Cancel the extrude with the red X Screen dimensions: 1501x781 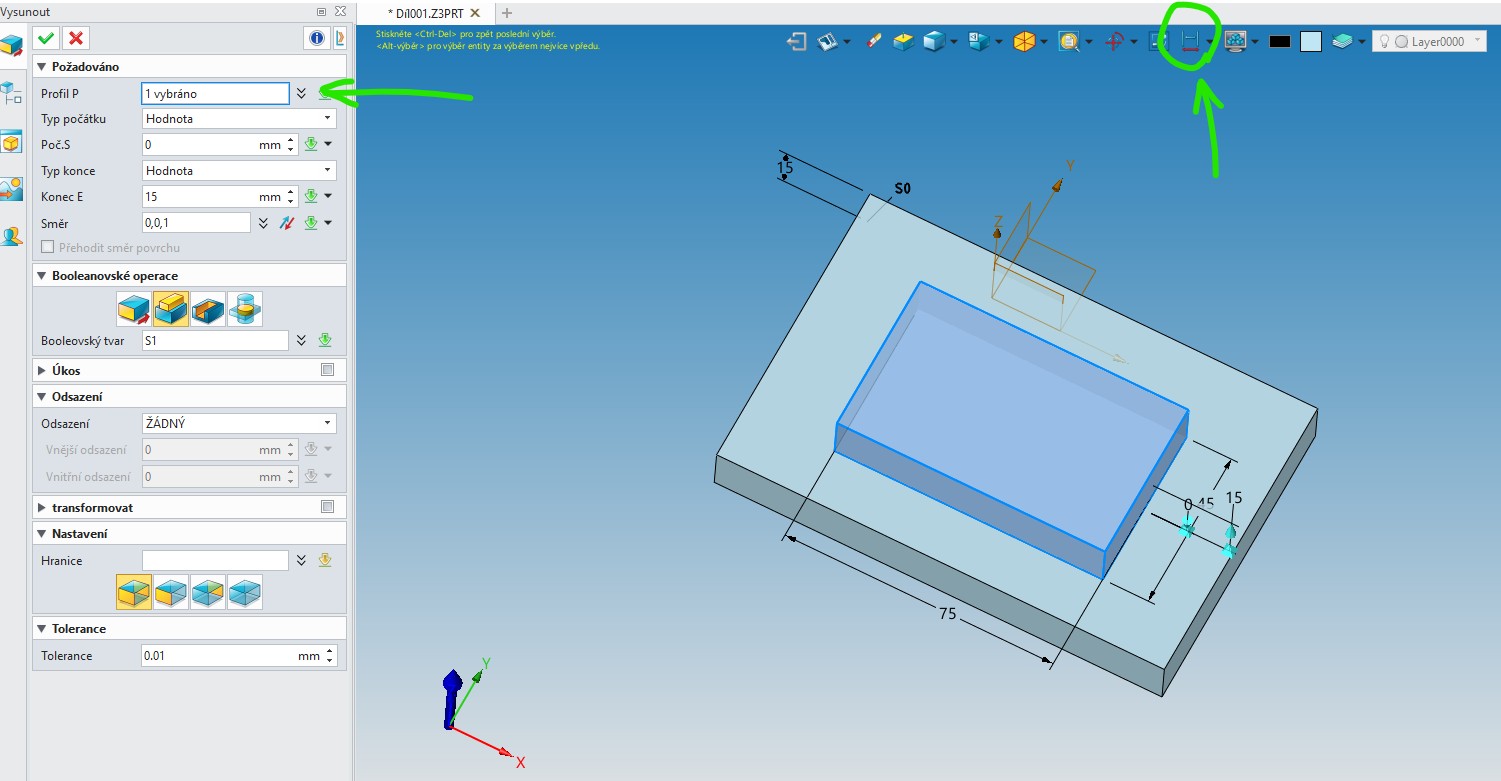coord(75,38)
